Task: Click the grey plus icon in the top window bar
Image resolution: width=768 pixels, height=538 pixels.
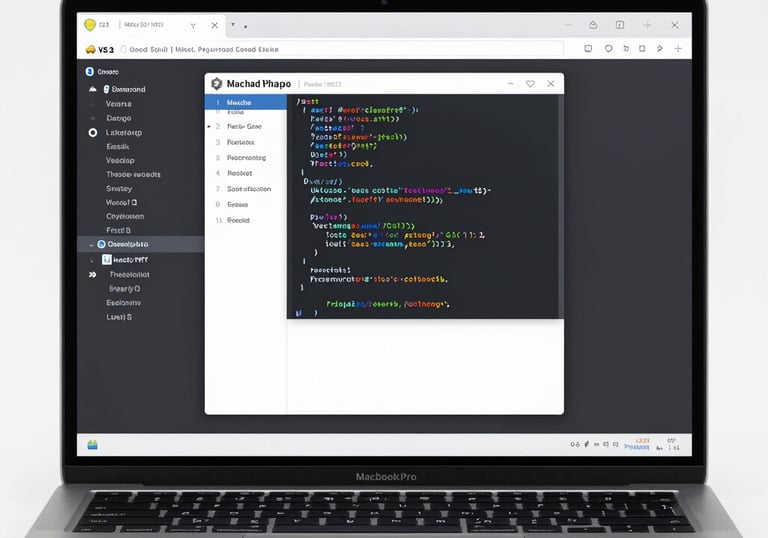Action: 648,25
